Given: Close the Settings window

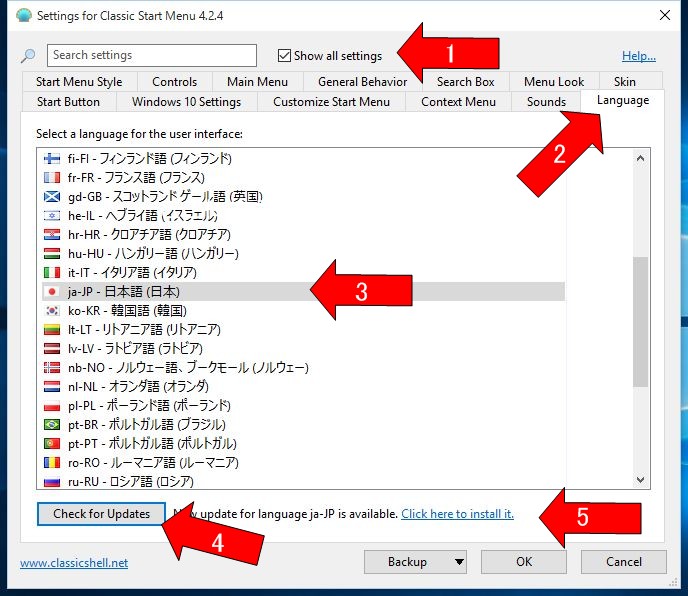Looking at the screenshot, I should click(665, 15).
